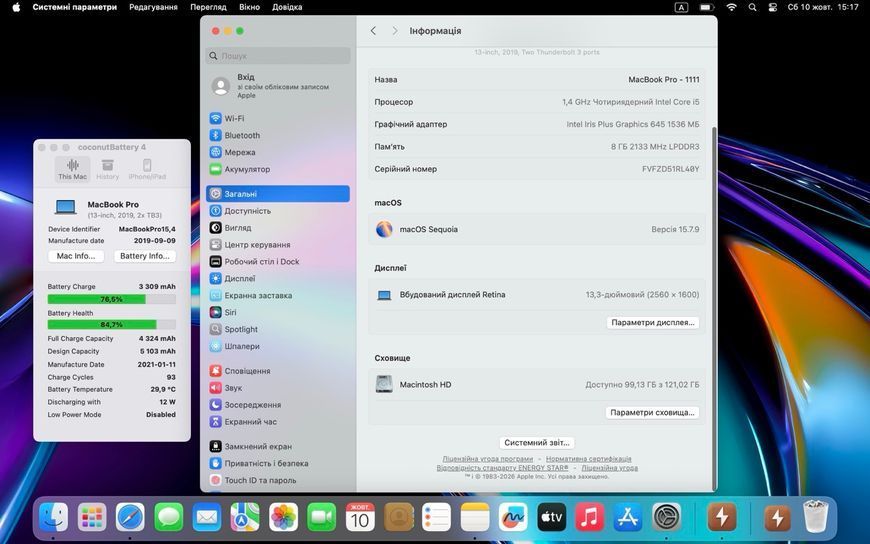
Task: Click Вхід Apple account sign-in row
Action: pyautogui.click(x=278, y=86)
